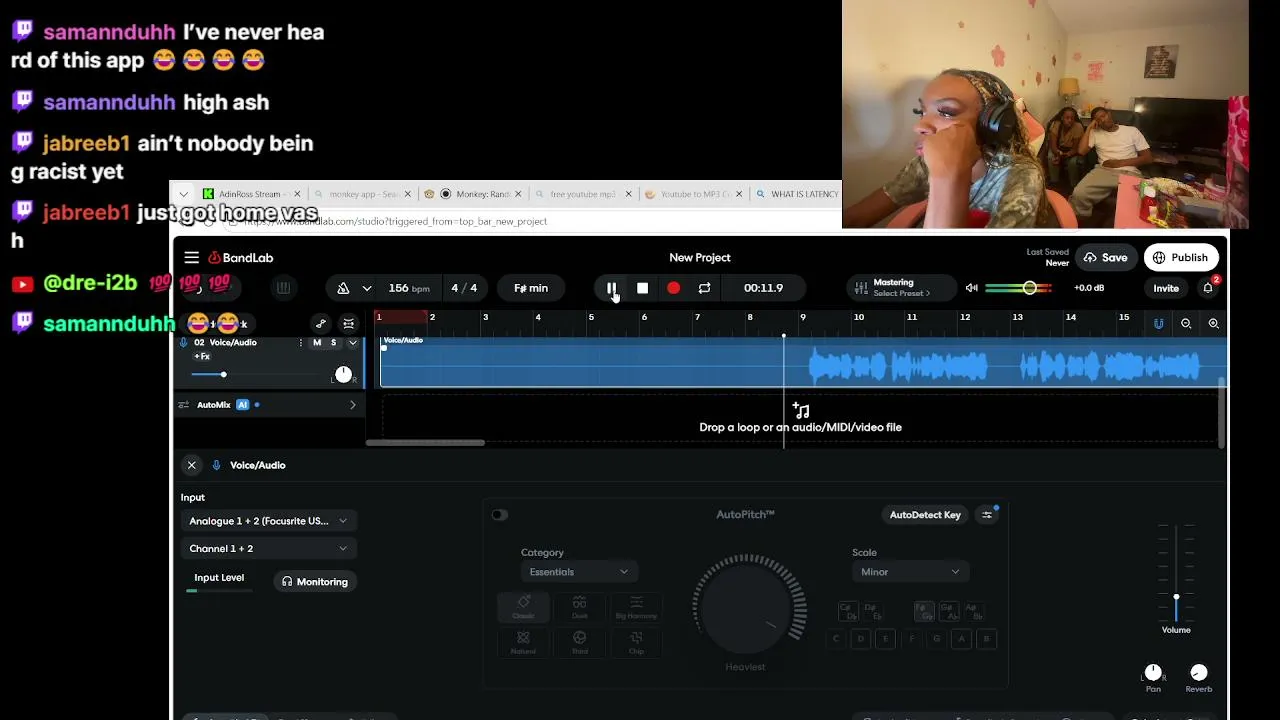Viewport: 1280px width, 720px height.
Task: Select the Chip AutoPitch preset
Action: pos(636,642)
